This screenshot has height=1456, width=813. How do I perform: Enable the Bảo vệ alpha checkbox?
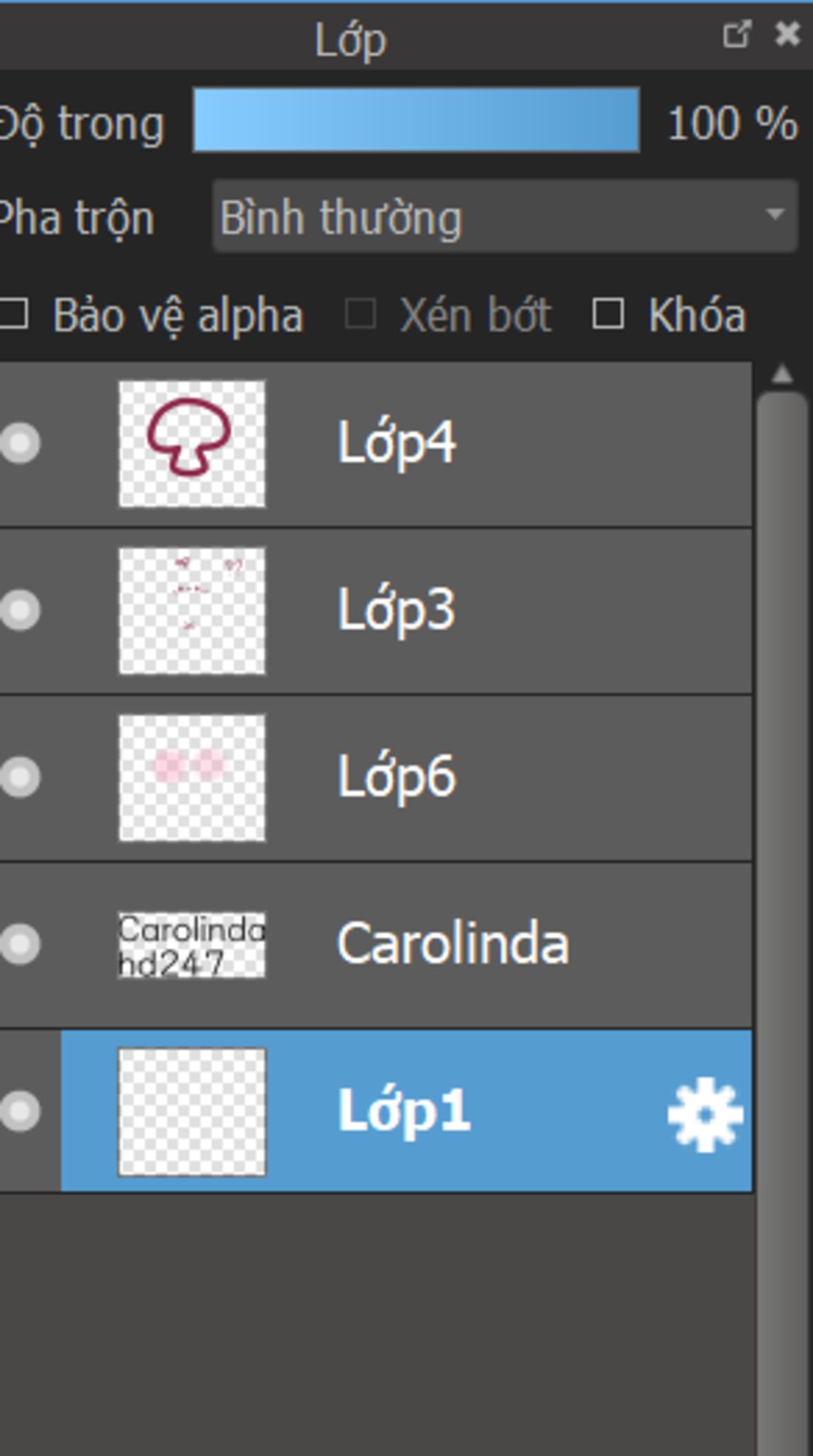tap(15, 314)
